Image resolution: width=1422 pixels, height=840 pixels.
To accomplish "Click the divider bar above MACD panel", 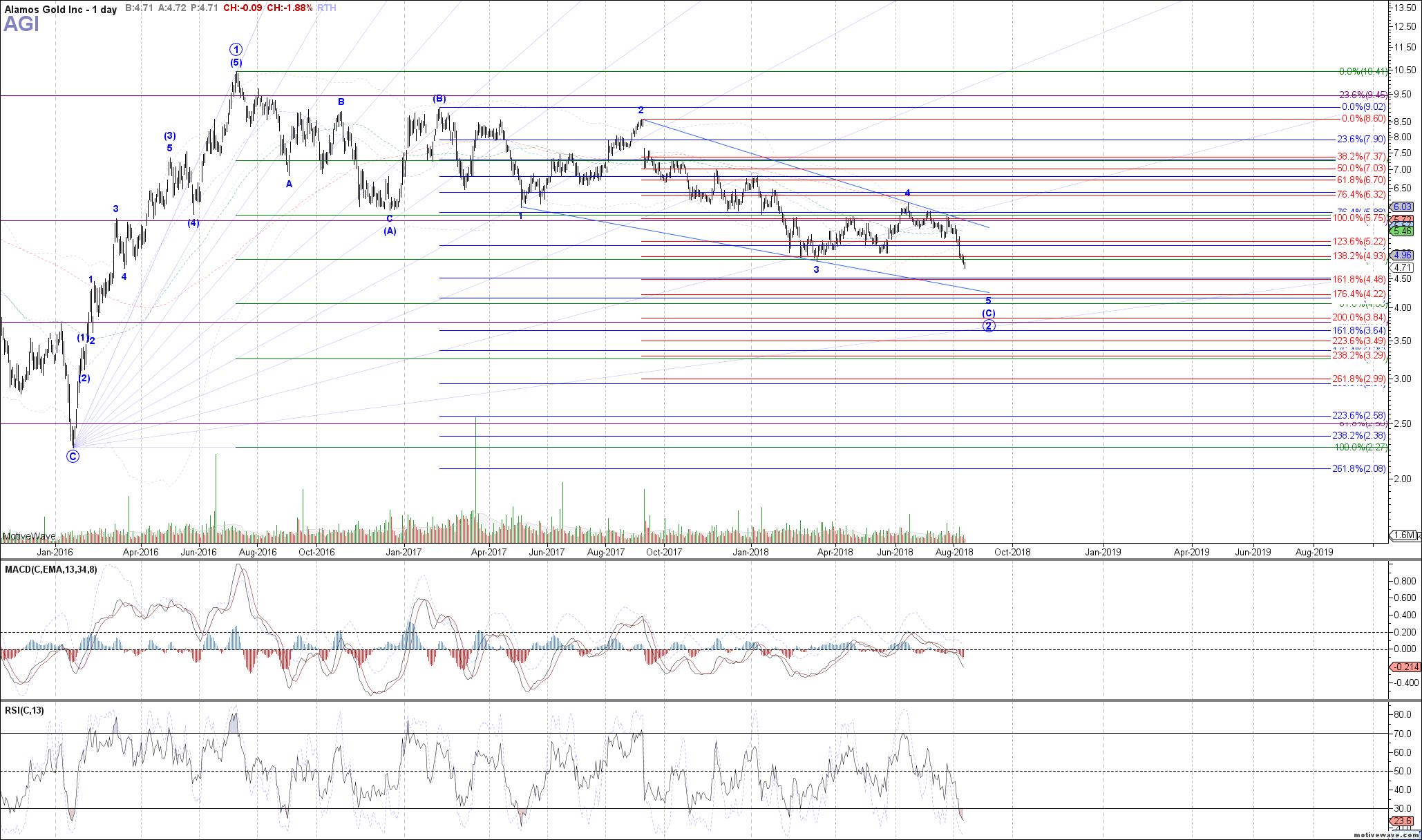I will click(x=691, y=560).
